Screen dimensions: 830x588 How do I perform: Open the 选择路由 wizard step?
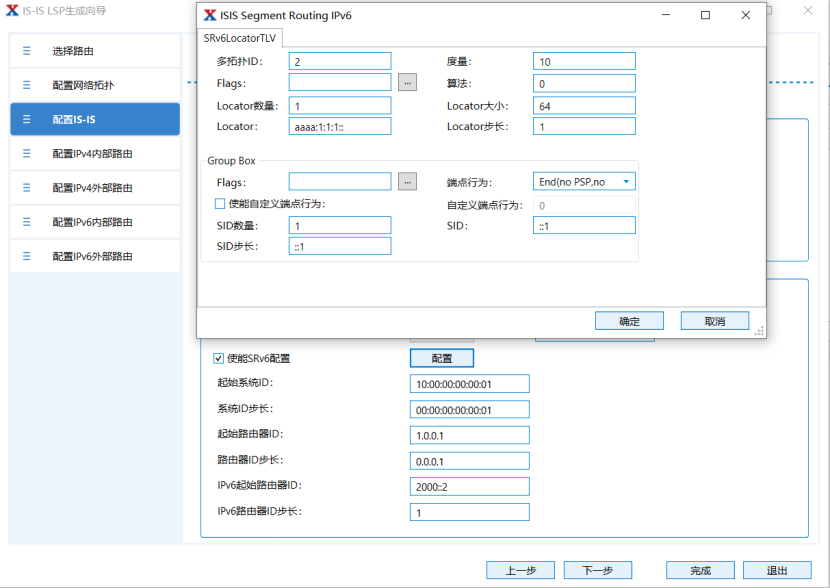(x=95, y=51)
